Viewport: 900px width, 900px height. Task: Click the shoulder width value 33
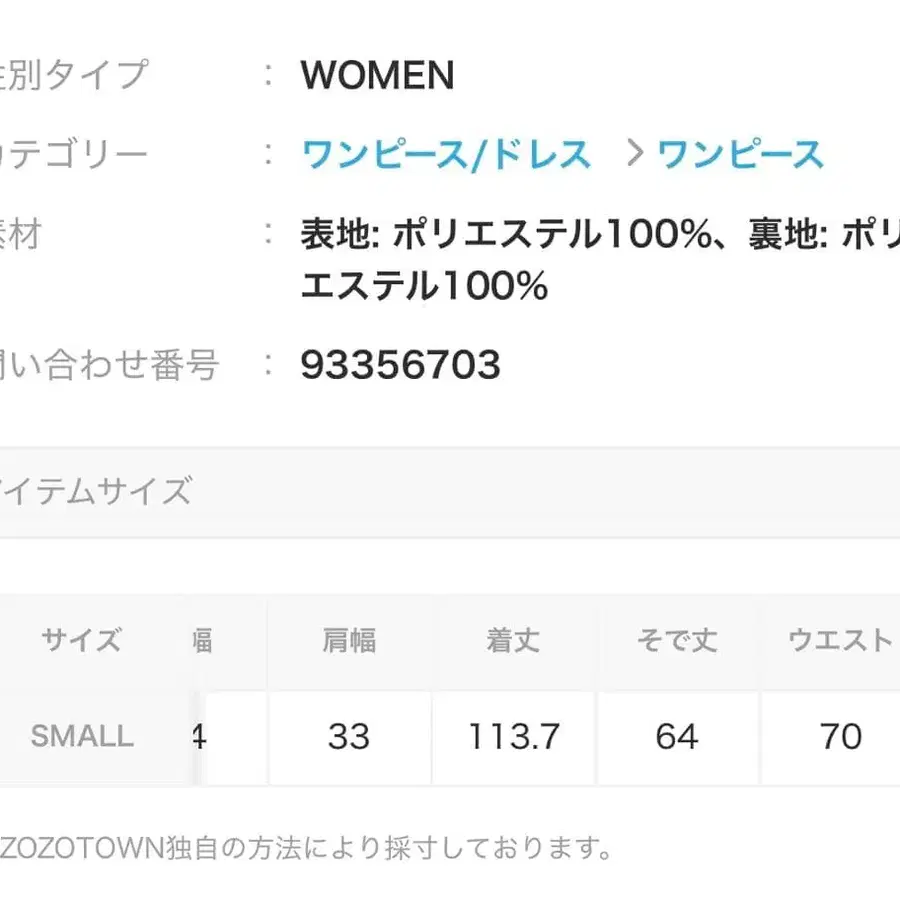pos(348,737)
